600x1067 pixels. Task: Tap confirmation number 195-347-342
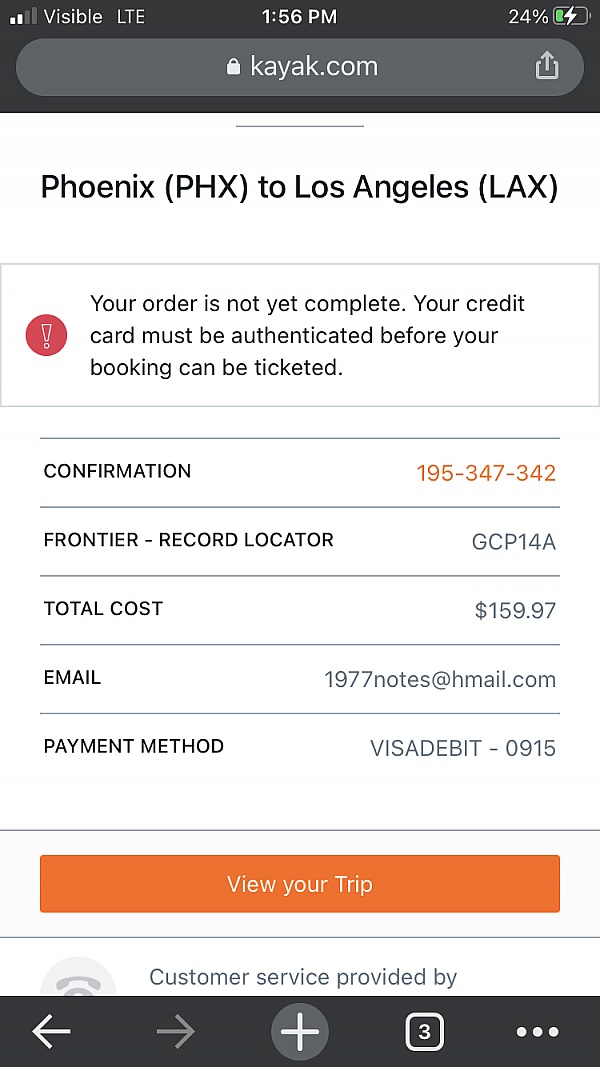pyautogui.click(x=486, y=473)
